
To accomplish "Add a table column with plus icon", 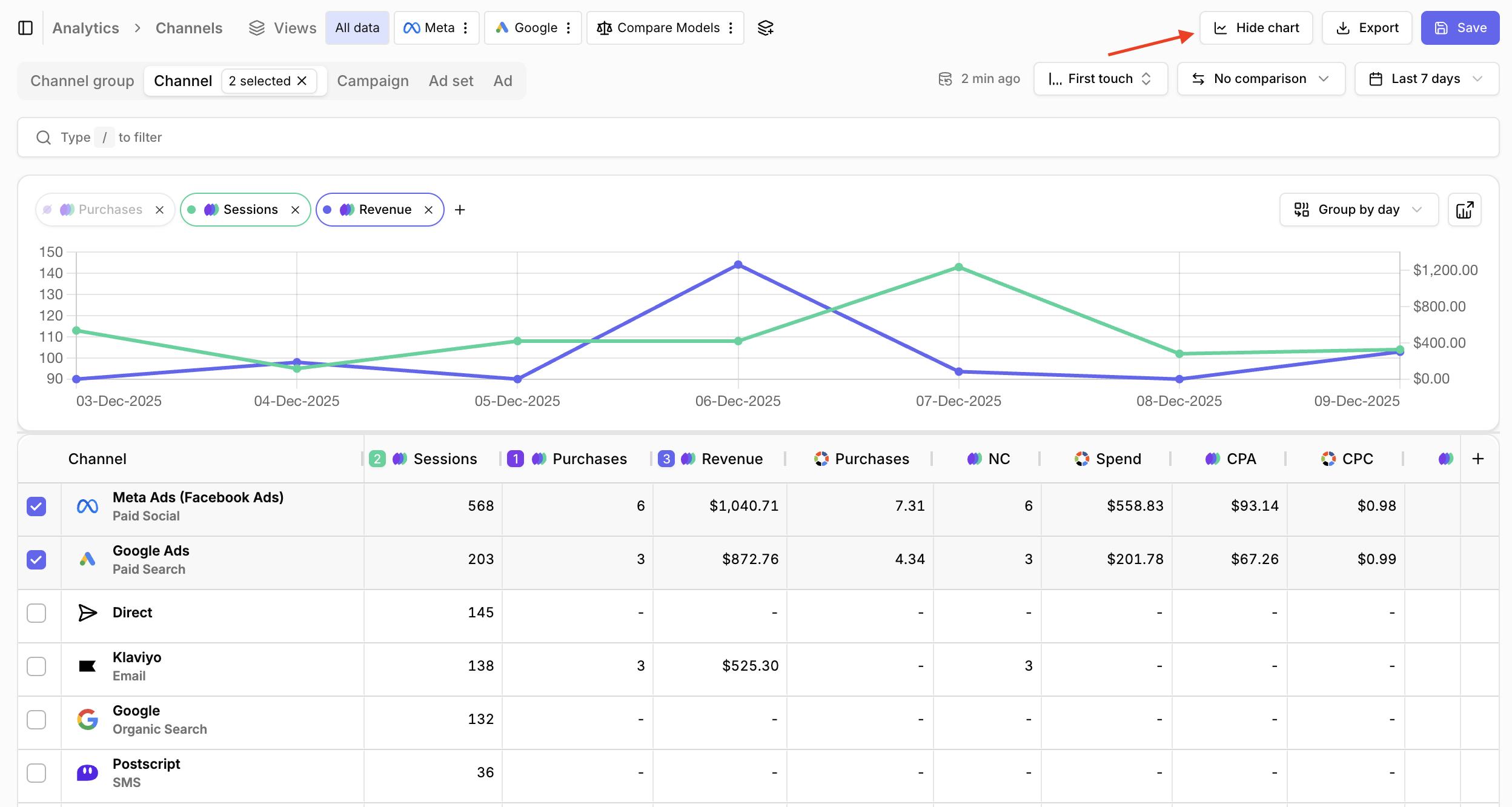I will (x=1478, y=459).
